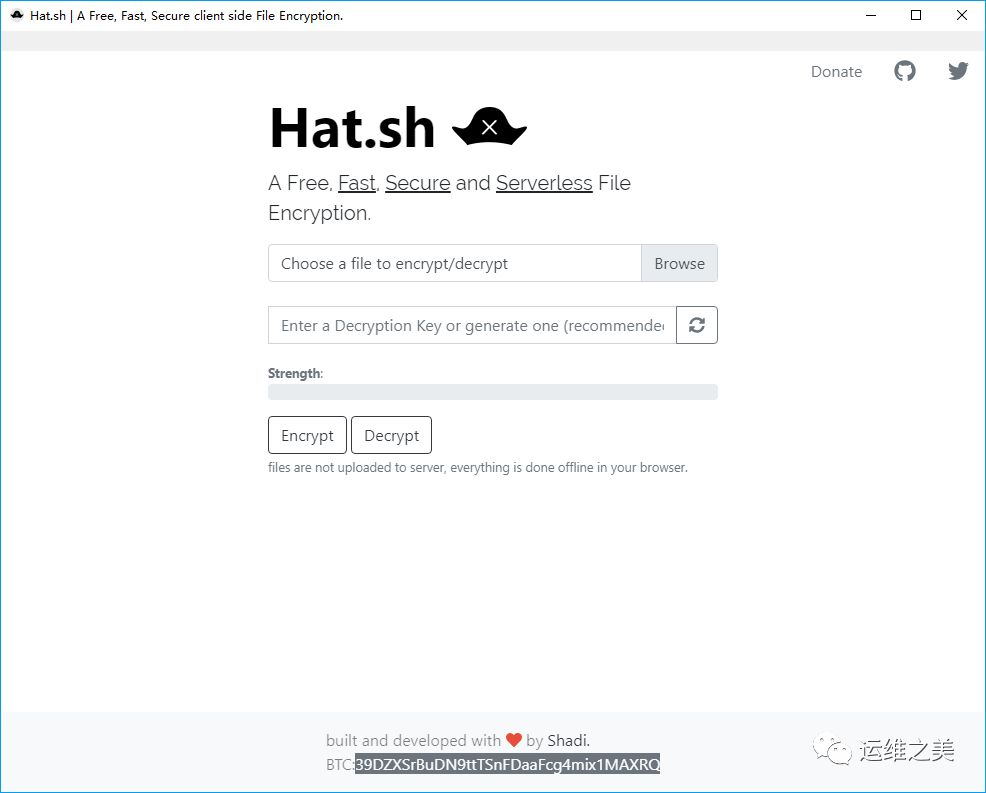Screen dimensions: 986x793
Task: Click the Strength progress bar
Action: tap(493, 392)
